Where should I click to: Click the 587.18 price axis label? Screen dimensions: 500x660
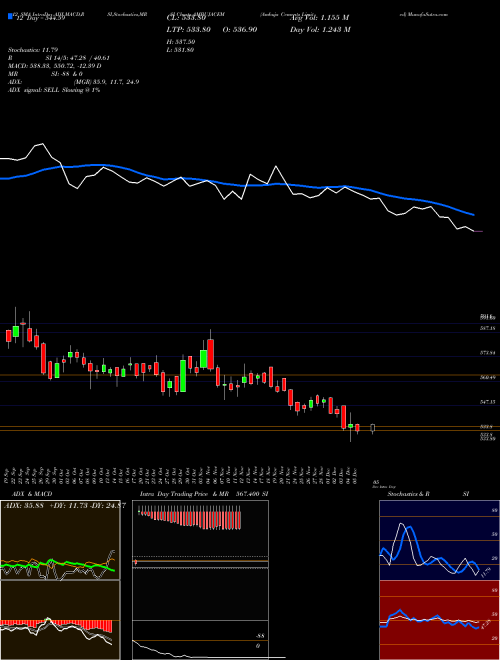pos(488,328)
